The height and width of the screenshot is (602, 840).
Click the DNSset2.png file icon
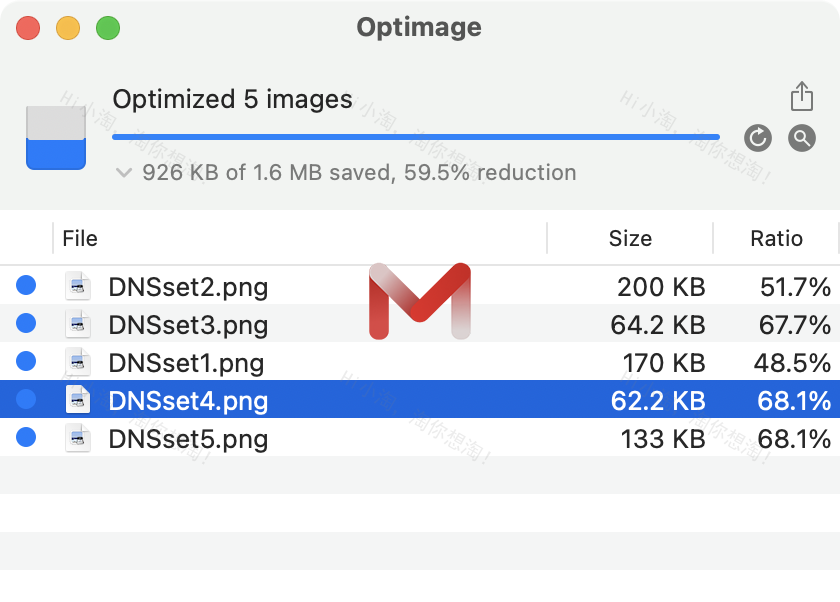coord(76,286)
